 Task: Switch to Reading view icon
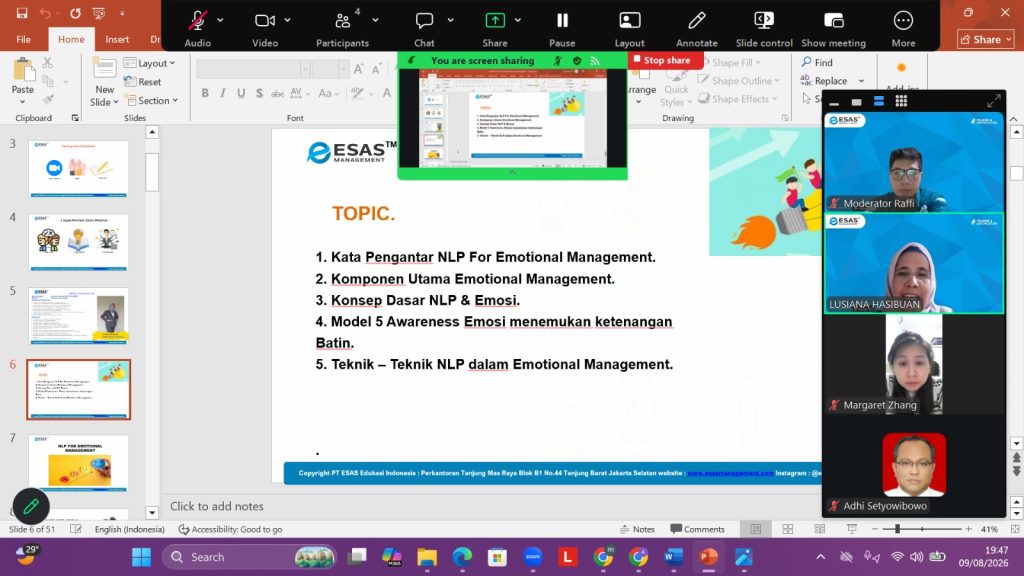pos(820,529)
